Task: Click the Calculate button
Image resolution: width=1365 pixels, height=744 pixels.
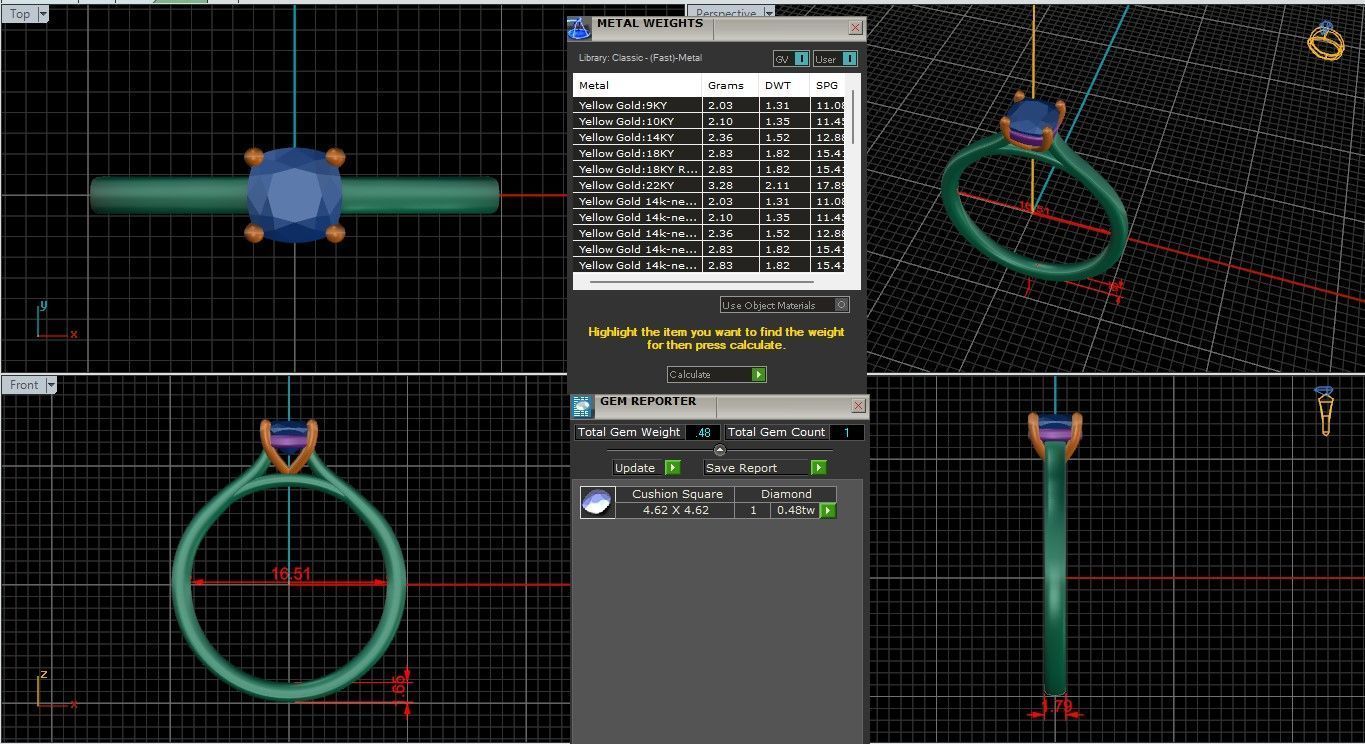Action: (717, 374)
